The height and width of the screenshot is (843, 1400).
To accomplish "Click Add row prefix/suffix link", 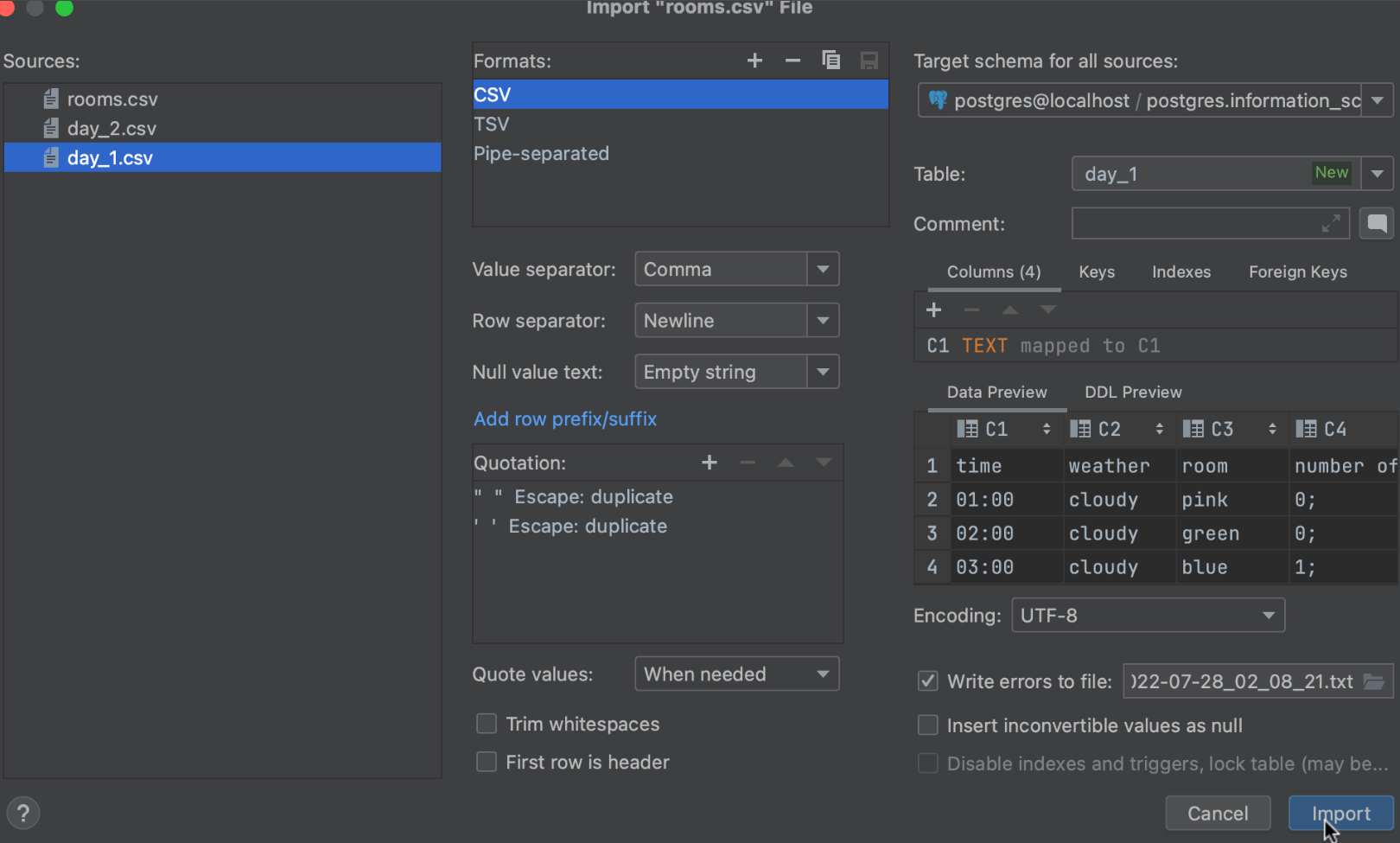I will [x=565, y=419].
